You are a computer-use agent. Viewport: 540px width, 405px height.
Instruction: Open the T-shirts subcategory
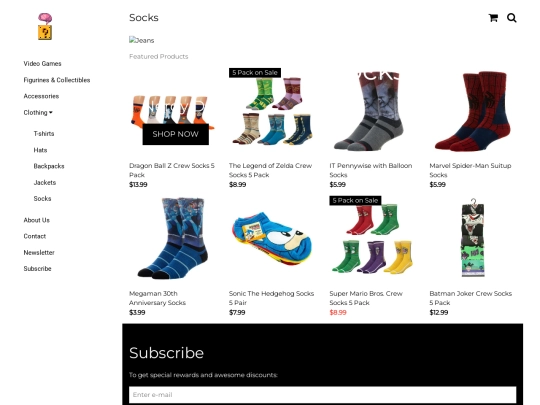click(x=44, y=134)
